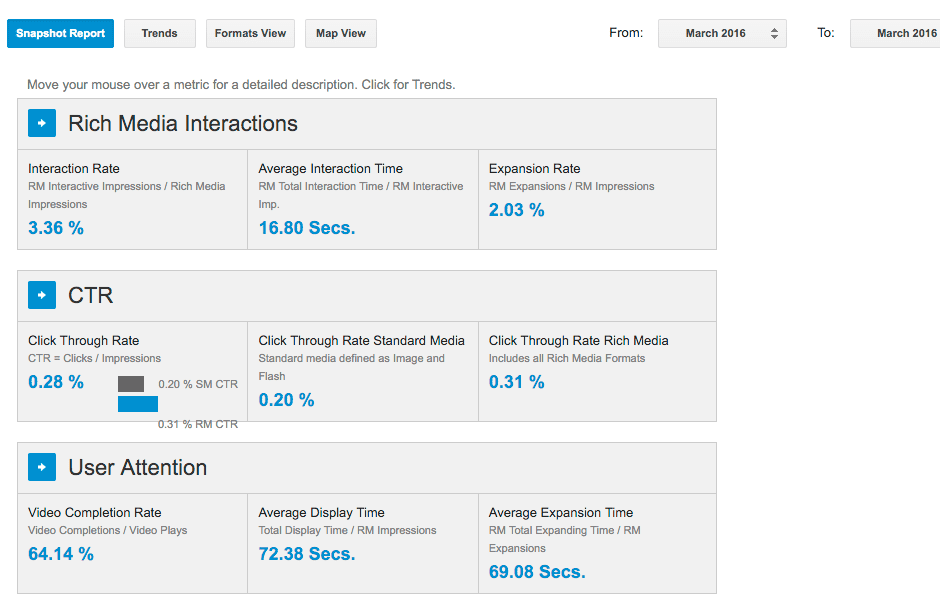Click the blue RM CTR bar
The height and width of the screenshot is (603, 940).
(138, 404)
